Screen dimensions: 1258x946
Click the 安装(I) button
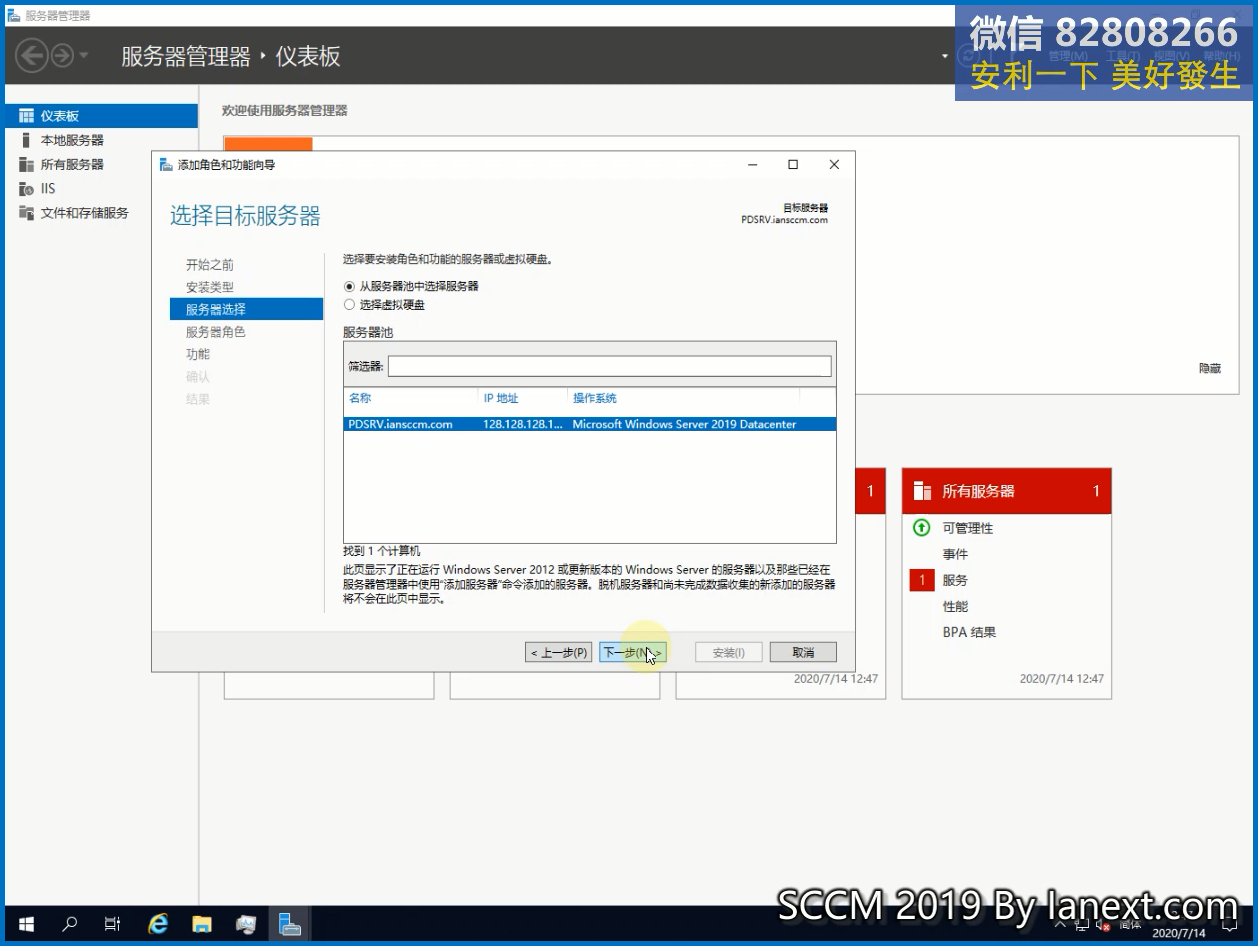(728, 652)
